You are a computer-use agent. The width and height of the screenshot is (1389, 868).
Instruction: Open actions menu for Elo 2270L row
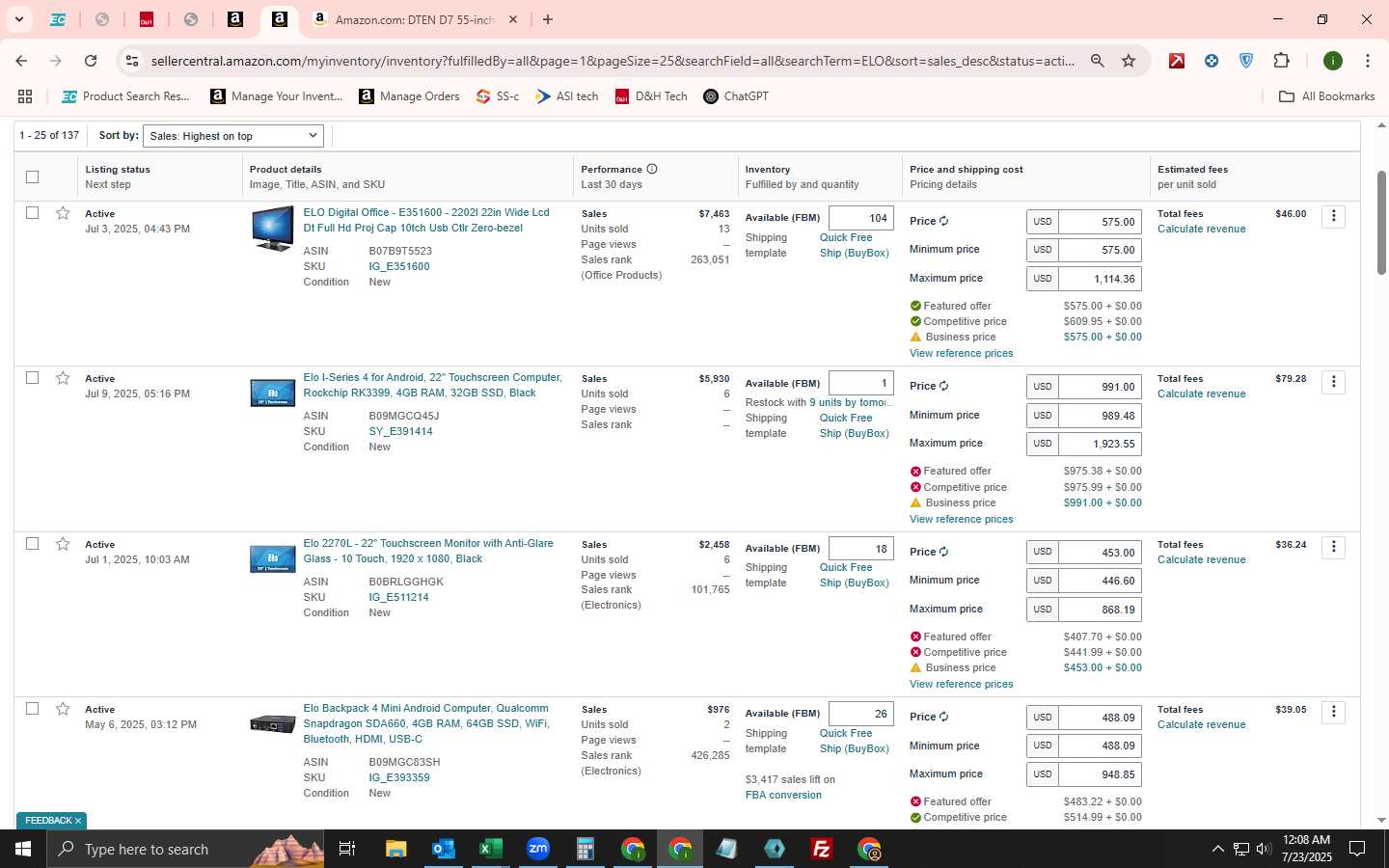pos(1334,547)
